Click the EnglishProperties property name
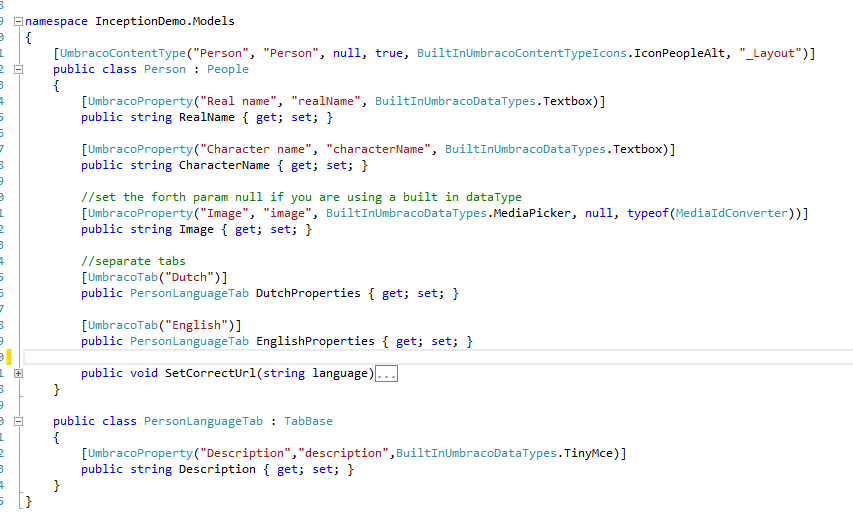This screenshot has width=853, height=527. tap(315, 342)
